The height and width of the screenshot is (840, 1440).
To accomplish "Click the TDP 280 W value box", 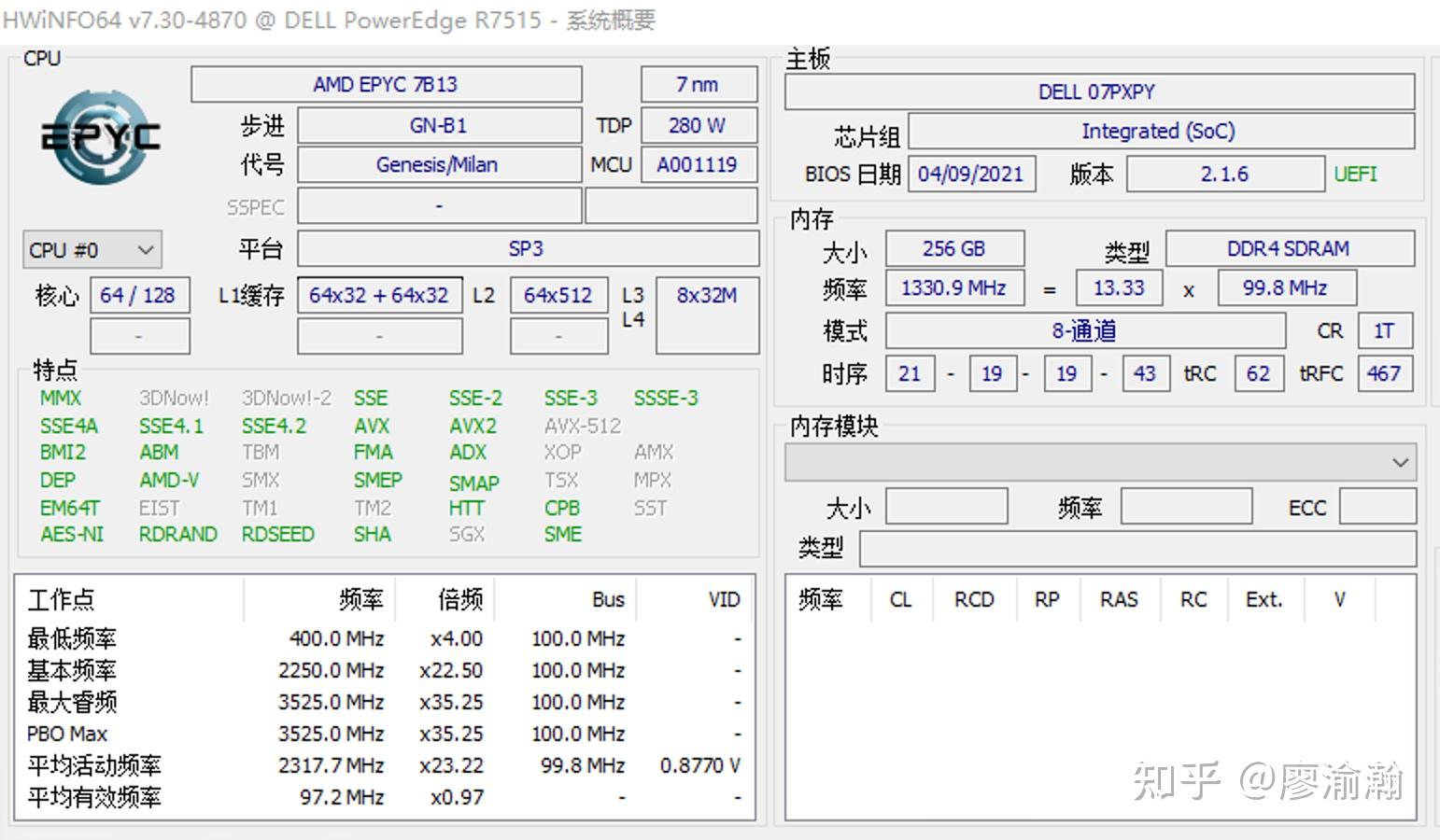I will (698, 125).
